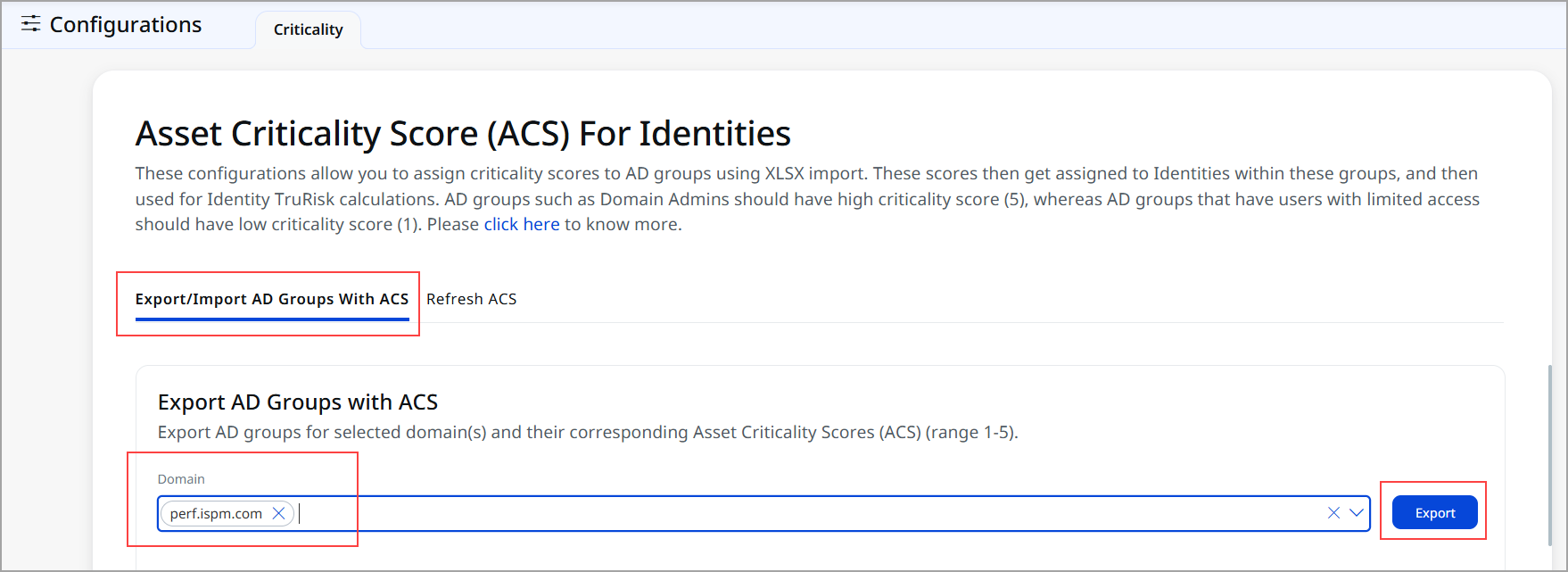Viewport: 1568px width, 572px height.
Task: Switch to the Refresh ACS tab
Action: [x=471, y=299]
